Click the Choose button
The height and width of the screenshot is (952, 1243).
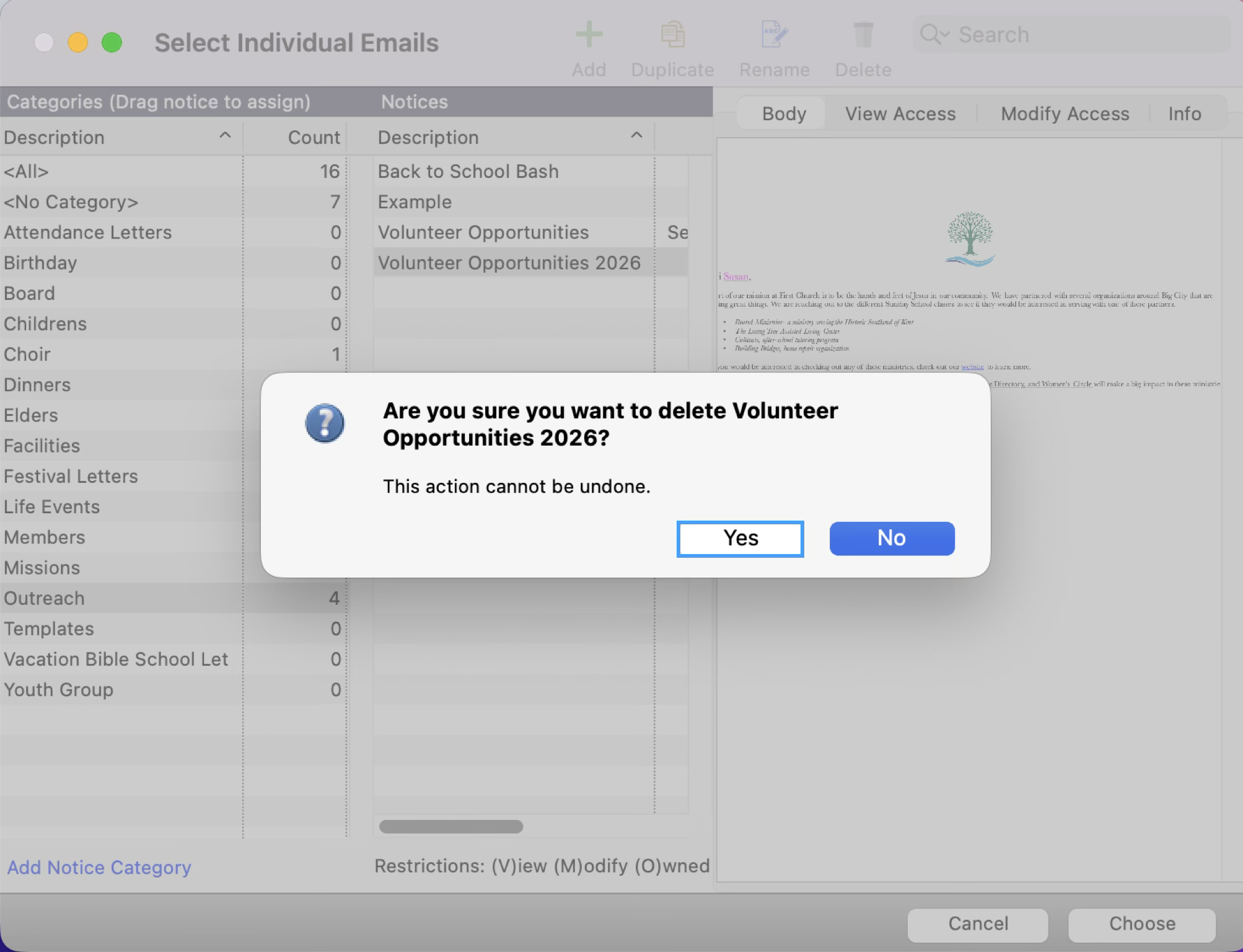[x=1142, y=924]
